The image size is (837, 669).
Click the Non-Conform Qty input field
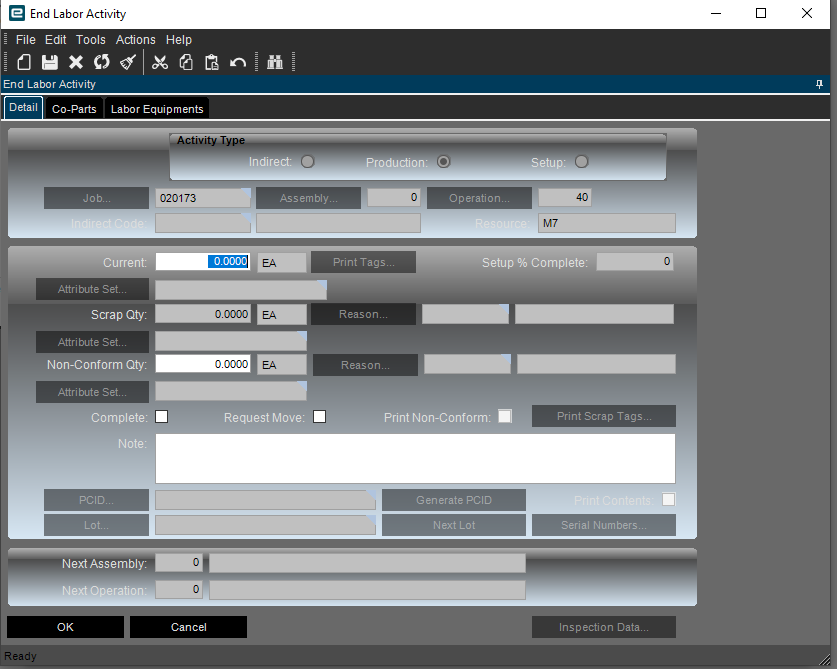(x=203, y=364)
